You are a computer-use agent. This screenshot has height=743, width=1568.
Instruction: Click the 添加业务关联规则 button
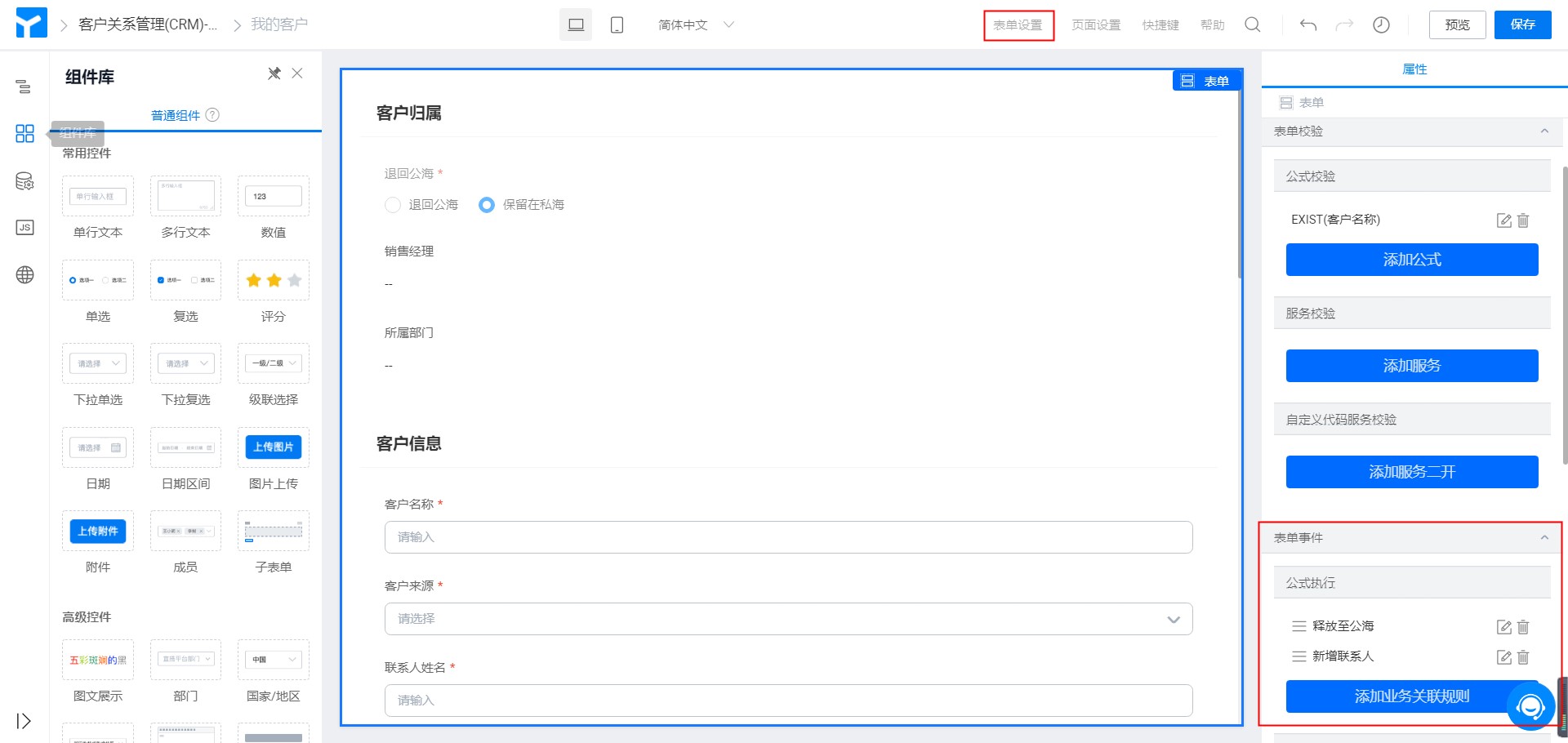1412,696
